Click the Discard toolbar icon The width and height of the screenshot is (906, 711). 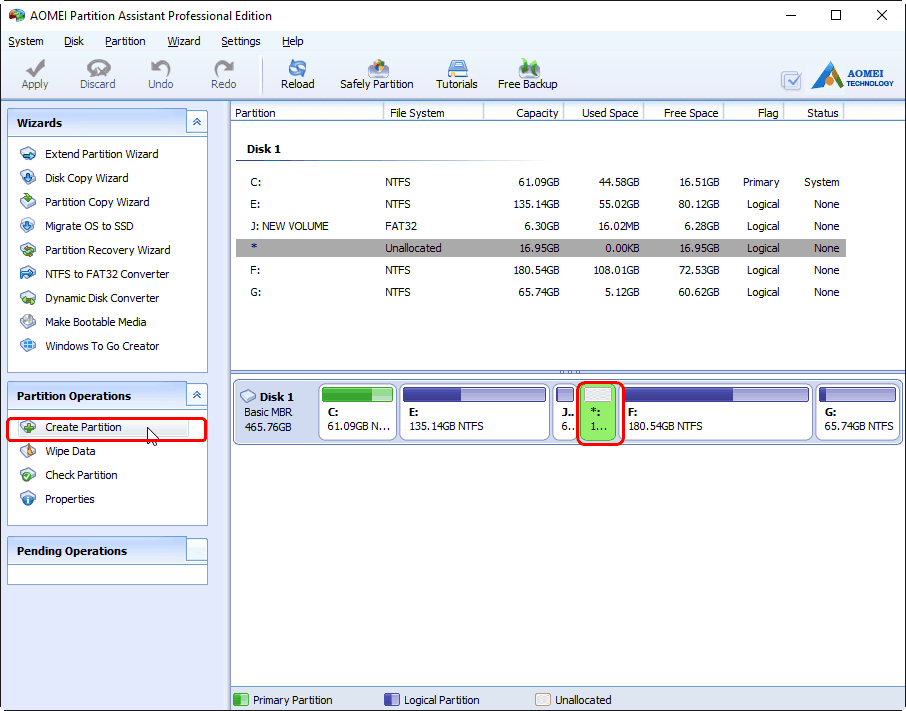click(98, 75)
